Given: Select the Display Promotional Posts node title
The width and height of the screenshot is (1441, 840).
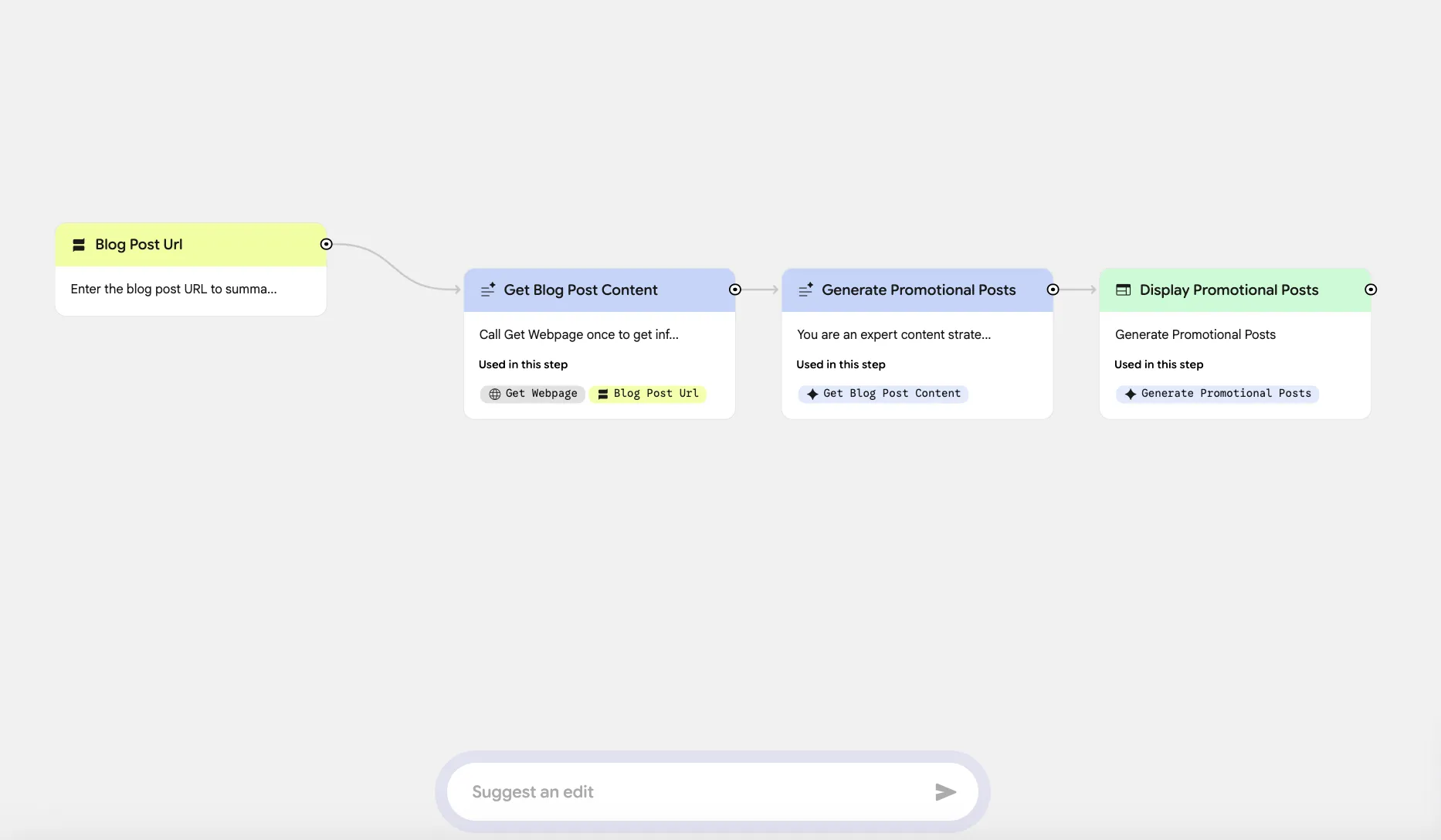Looking at the screenshot, I should click(1229, 290).
